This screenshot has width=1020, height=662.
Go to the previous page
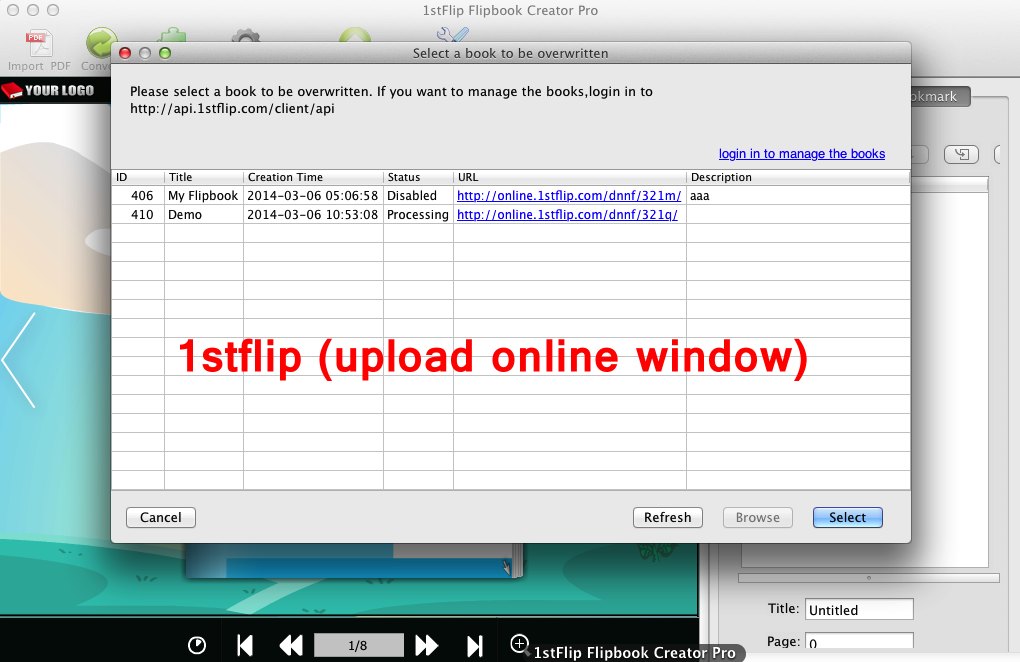coord(290,646)
